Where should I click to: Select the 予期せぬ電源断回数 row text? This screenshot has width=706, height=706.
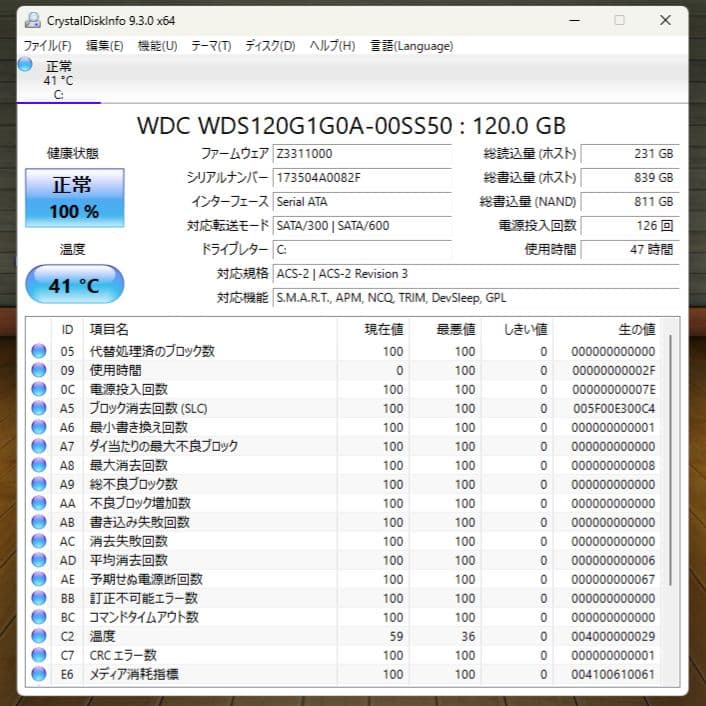146,579
